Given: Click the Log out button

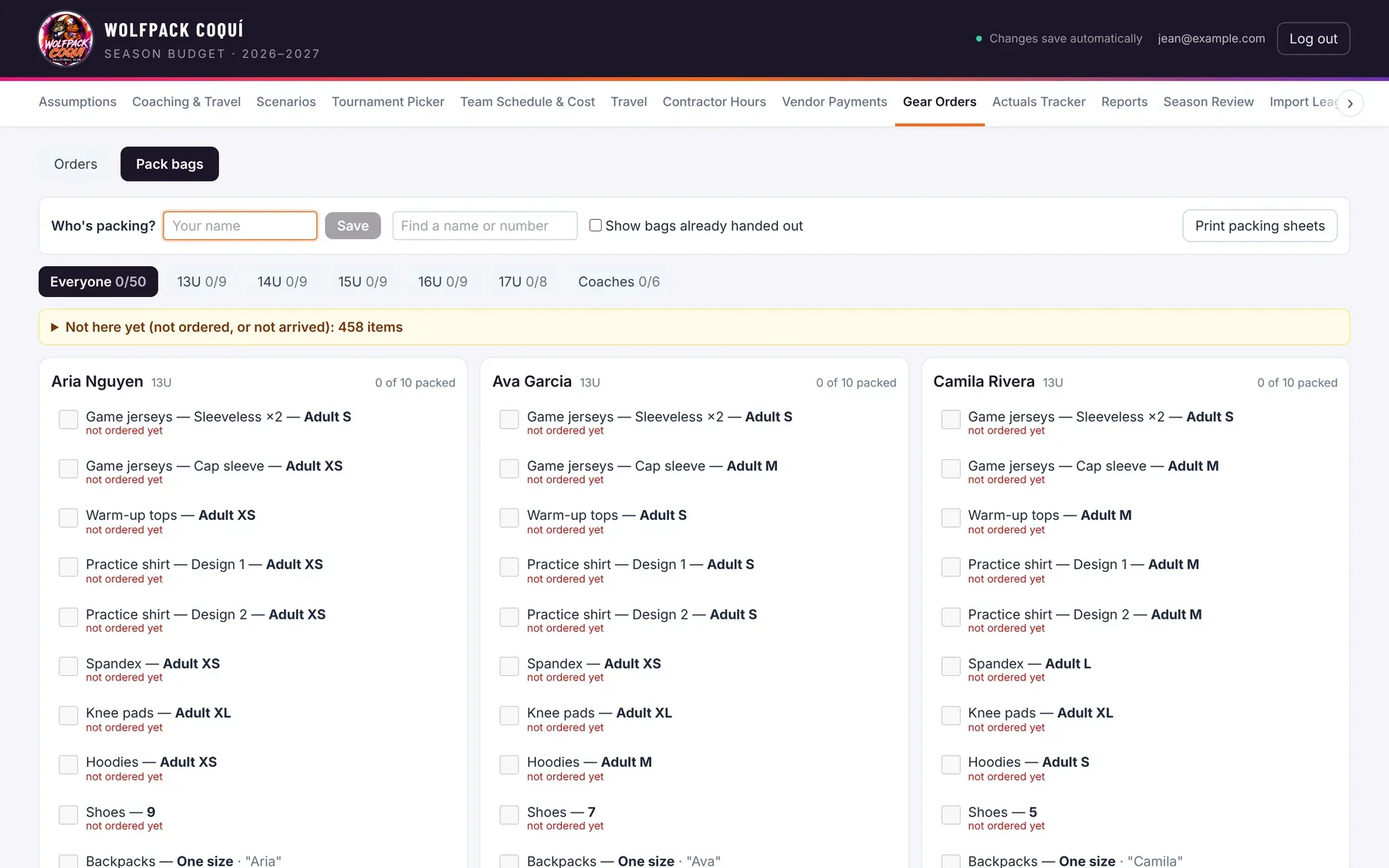Looking at the screenshot, I should coord(1313,39).
